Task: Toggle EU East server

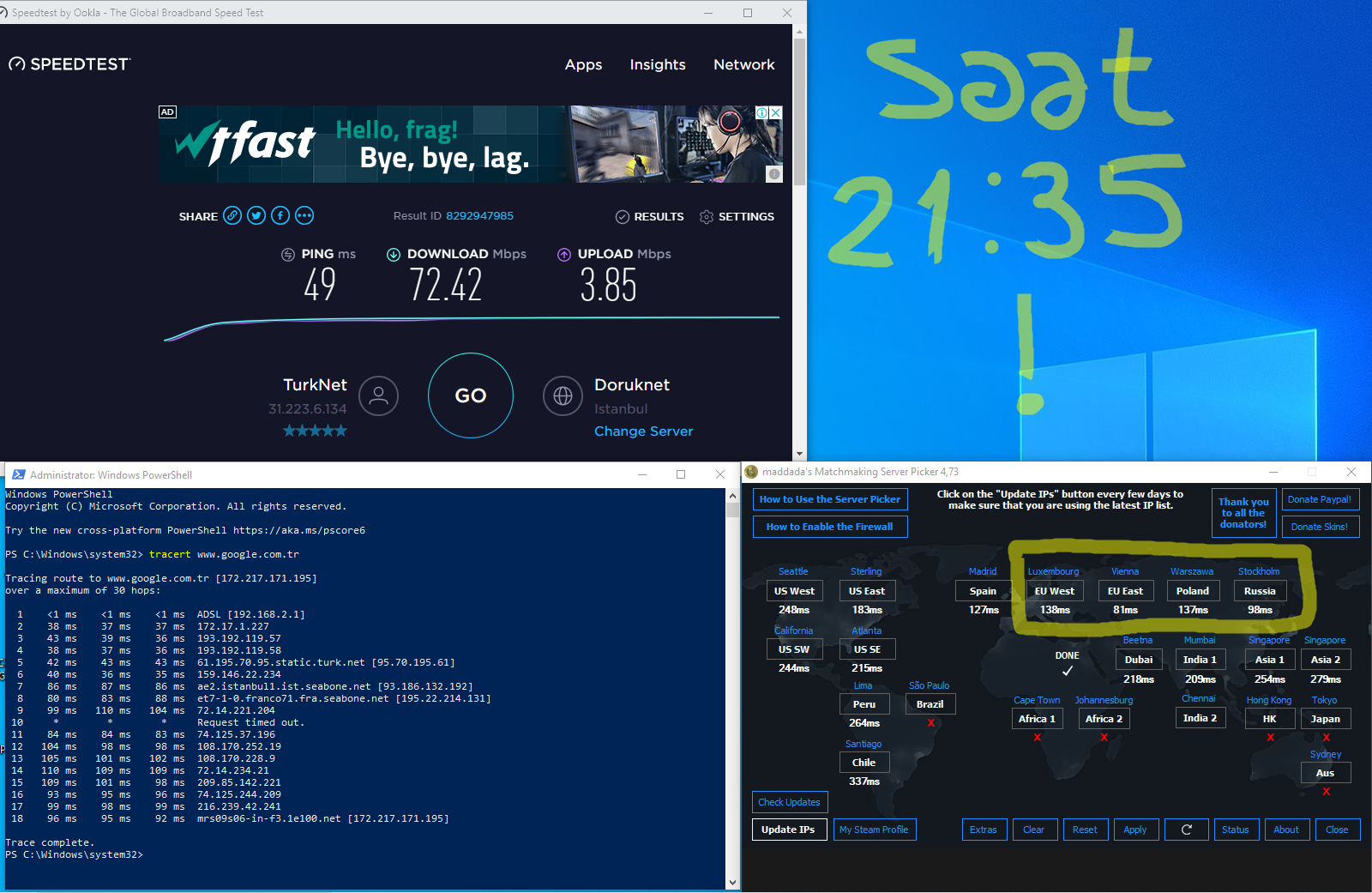Action: (1125, 591)
